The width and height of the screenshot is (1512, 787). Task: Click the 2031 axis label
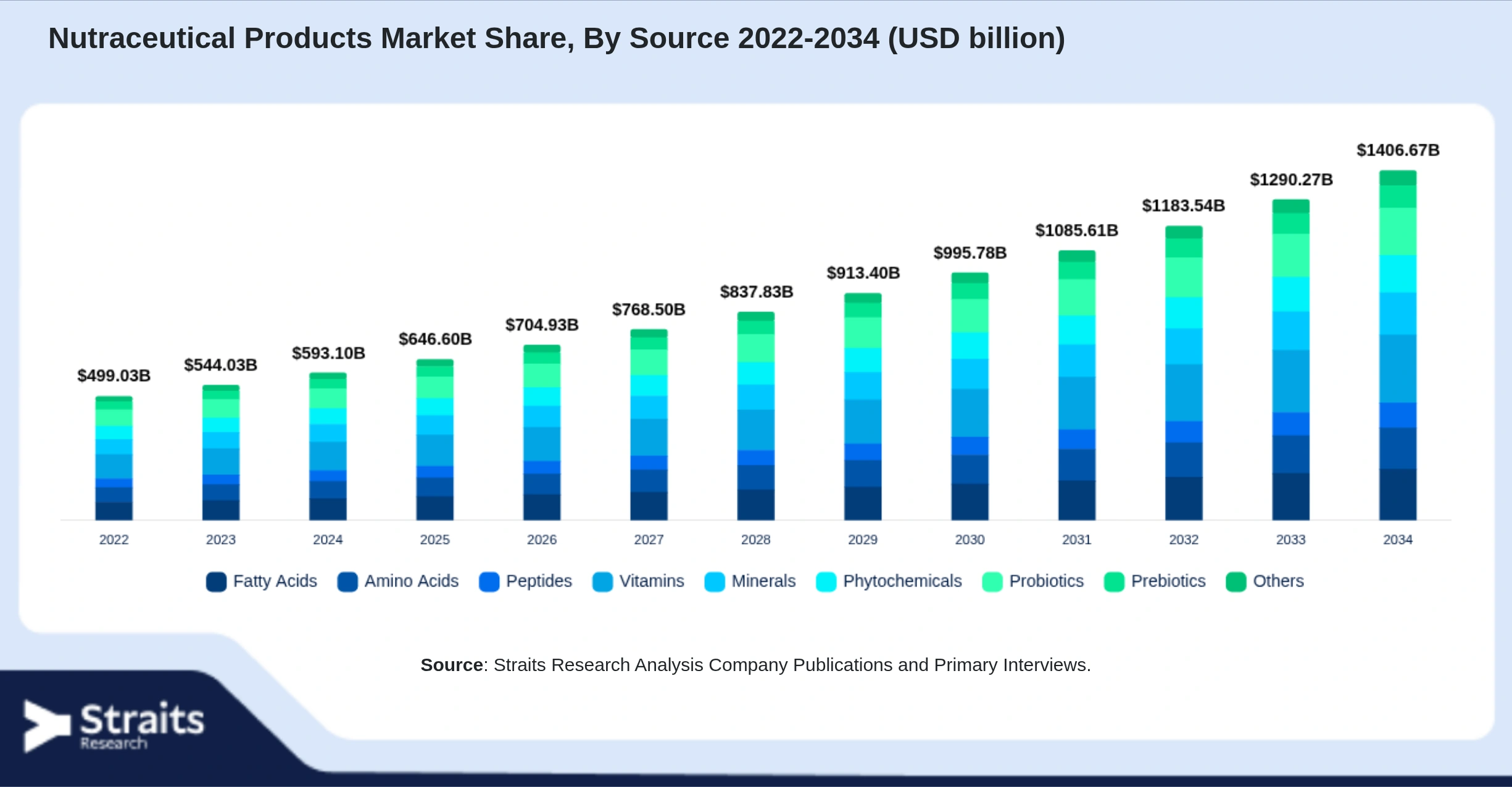[1077, 540]
